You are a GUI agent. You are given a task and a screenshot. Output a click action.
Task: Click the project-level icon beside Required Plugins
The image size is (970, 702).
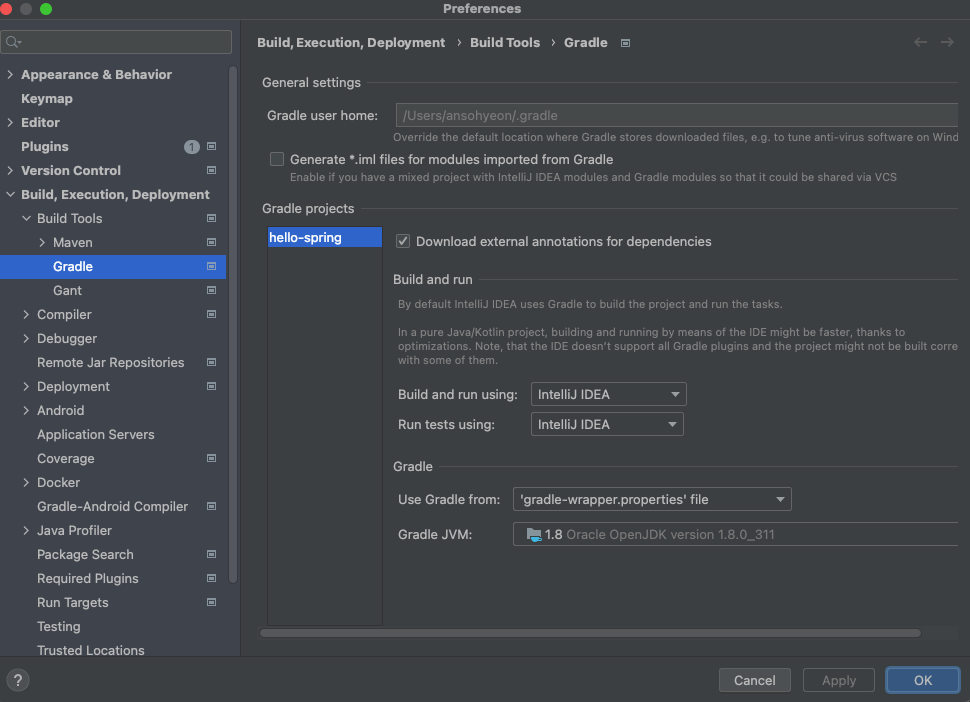coord(212,578)
